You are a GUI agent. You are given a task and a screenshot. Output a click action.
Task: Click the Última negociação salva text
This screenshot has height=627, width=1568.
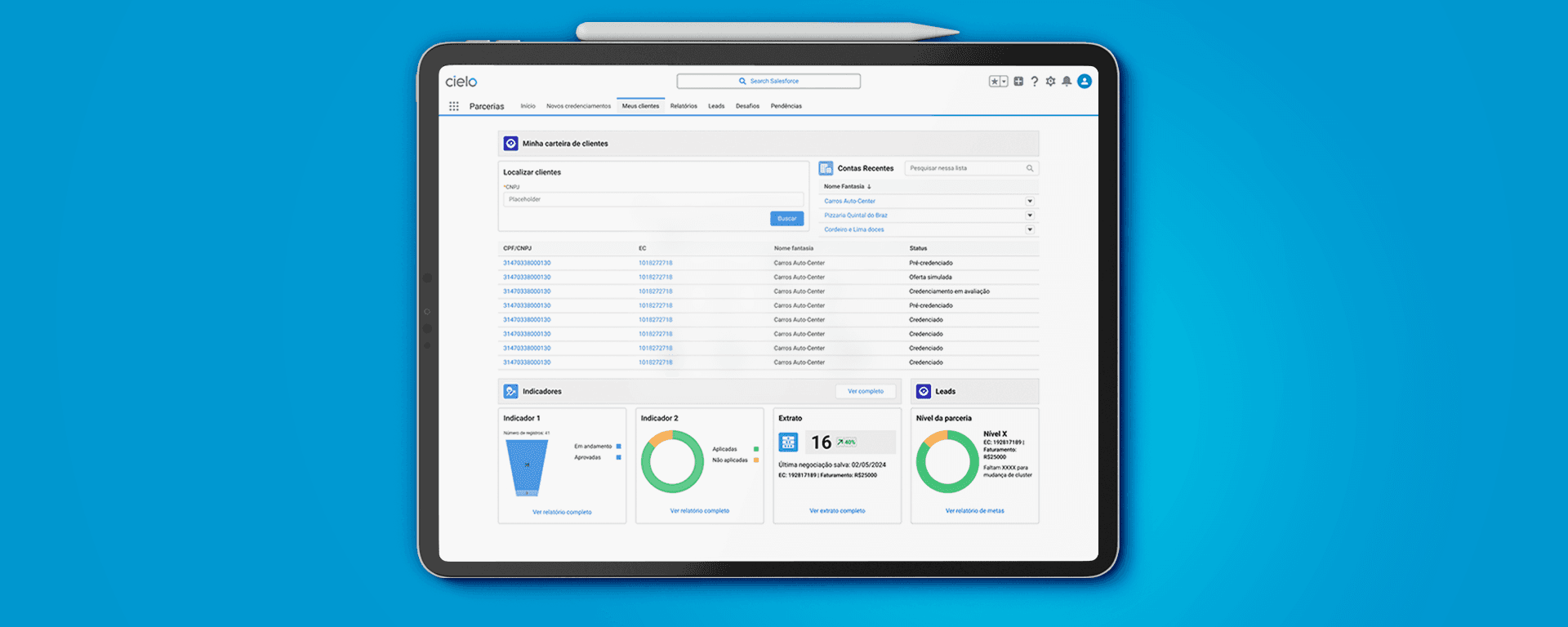point(832,465)
